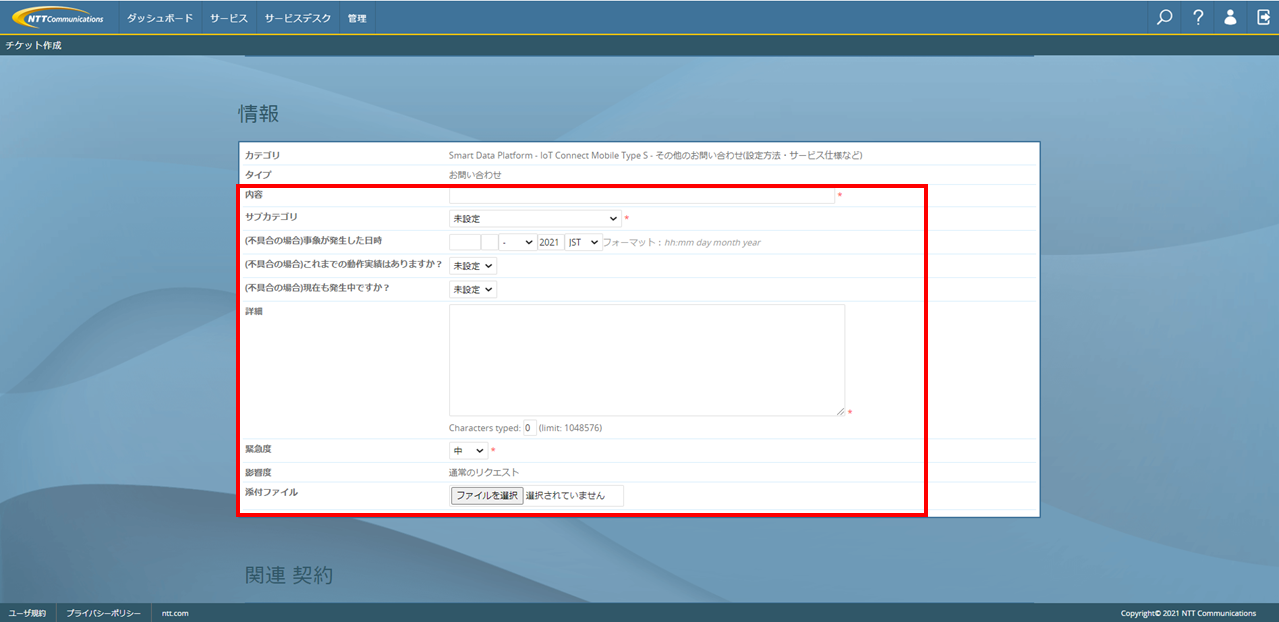Open the 緊急度 dropdown set to 中
The width and height of the screenshot is (1279, 622).
click(x=468, y=451)
